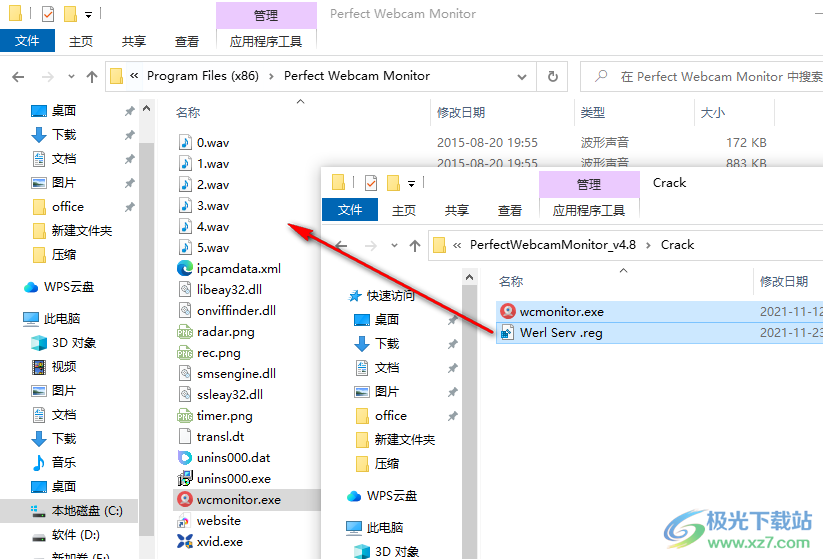Click PerfectWebcamMonitor_v4.8 in the Crack address bar
This screenshot has width=823, height=559.
pos(553,245)
